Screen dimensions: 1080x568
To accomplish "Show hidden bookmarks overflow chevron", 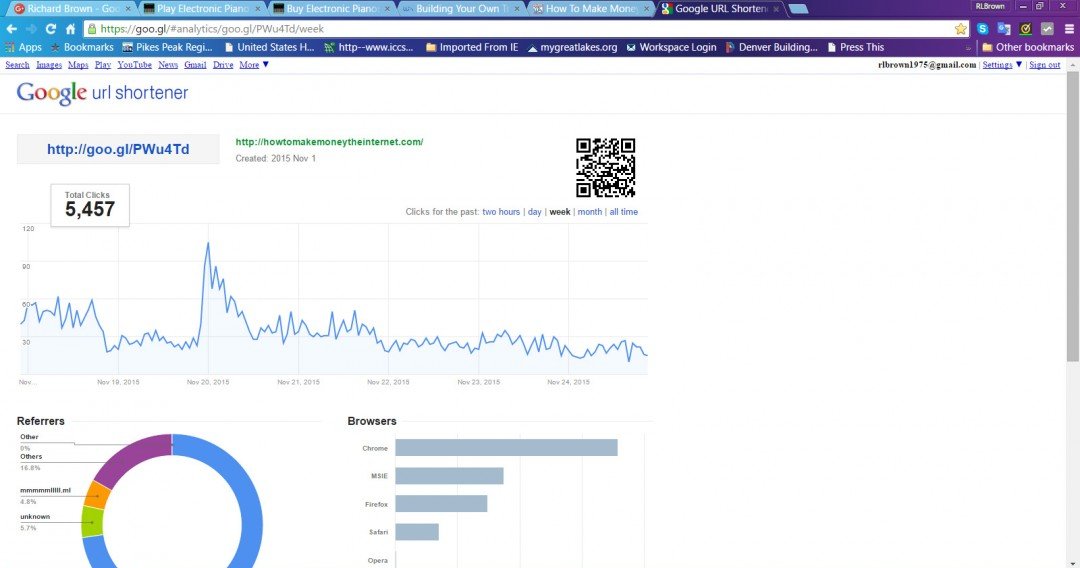I will tap(968, 48).
